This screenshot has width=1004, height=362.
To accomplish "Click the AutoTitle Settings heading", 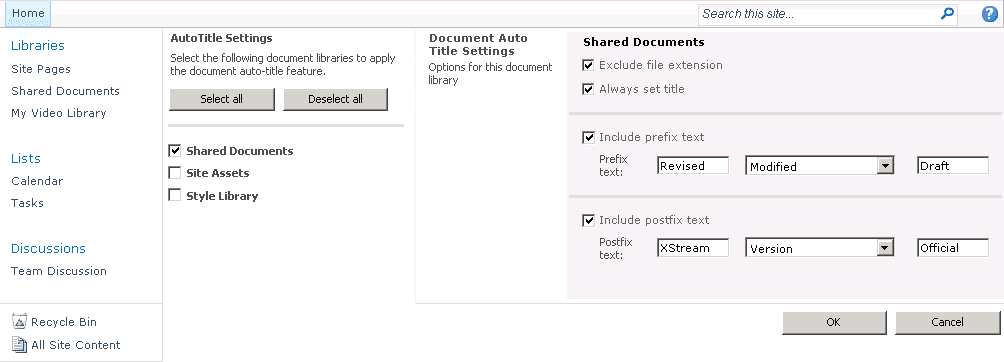I will pos(222,38).
